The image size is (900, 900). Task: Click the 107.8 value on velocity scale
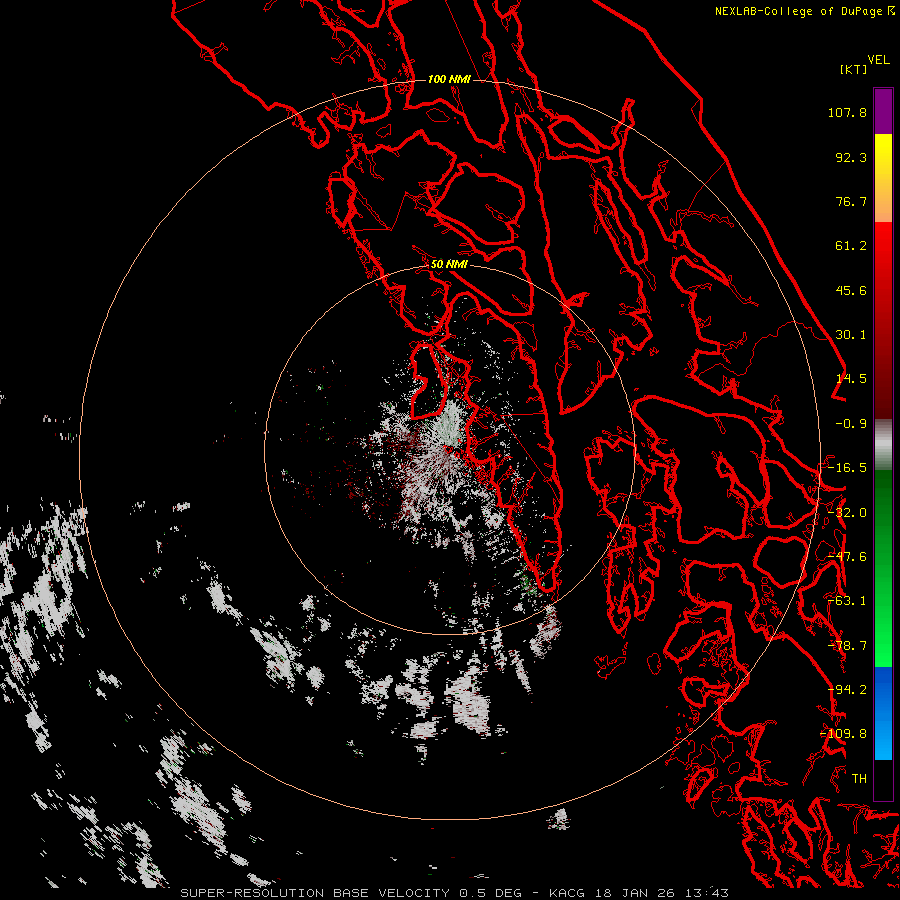click(847, 112)
